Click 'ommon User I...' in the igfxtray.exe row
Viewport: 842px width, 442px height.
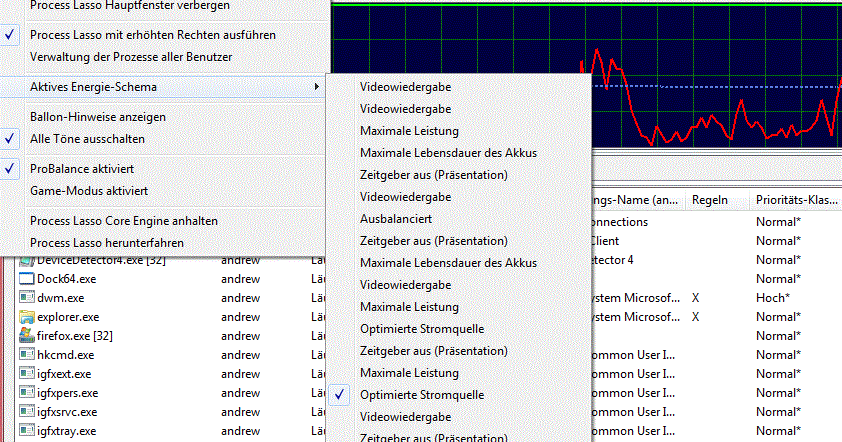pos(633,431)
